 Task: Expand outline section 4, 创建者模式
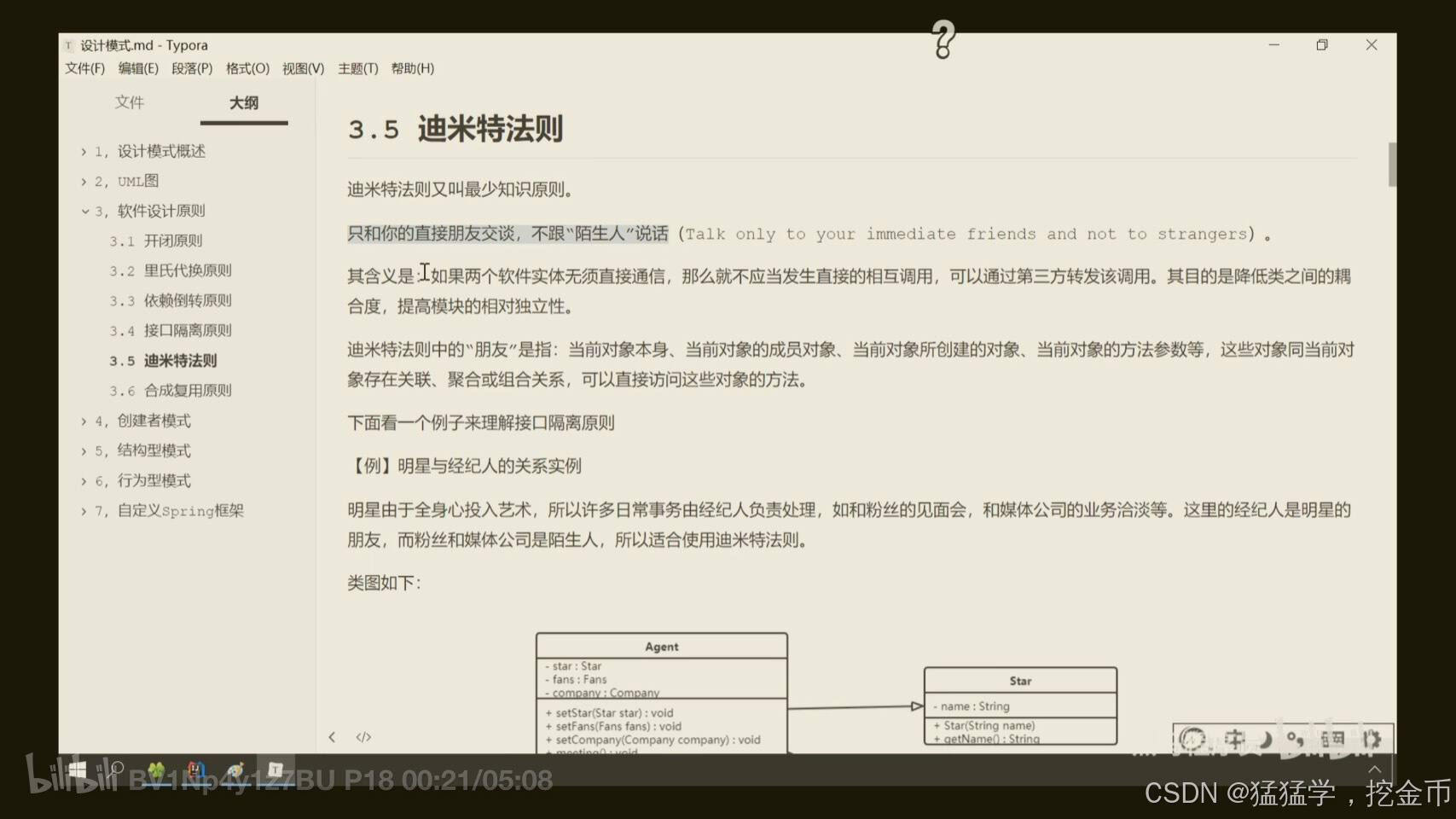84,421
